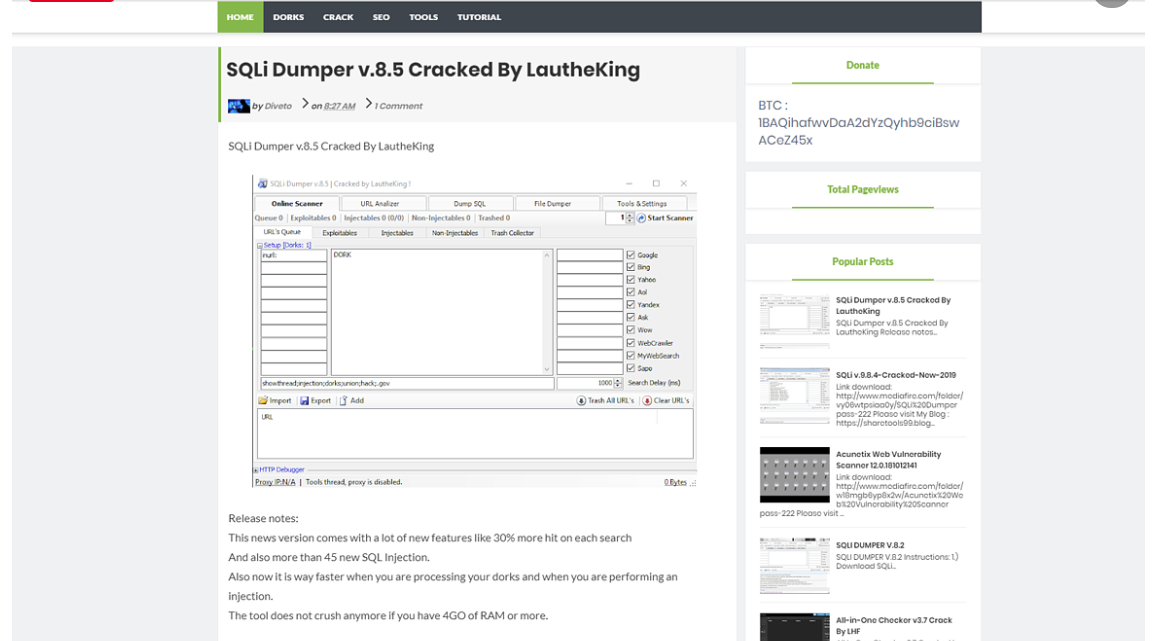Click the SQLi Dumper title bar app icon
Viewport: 1162px width, 641px height.
263,184
